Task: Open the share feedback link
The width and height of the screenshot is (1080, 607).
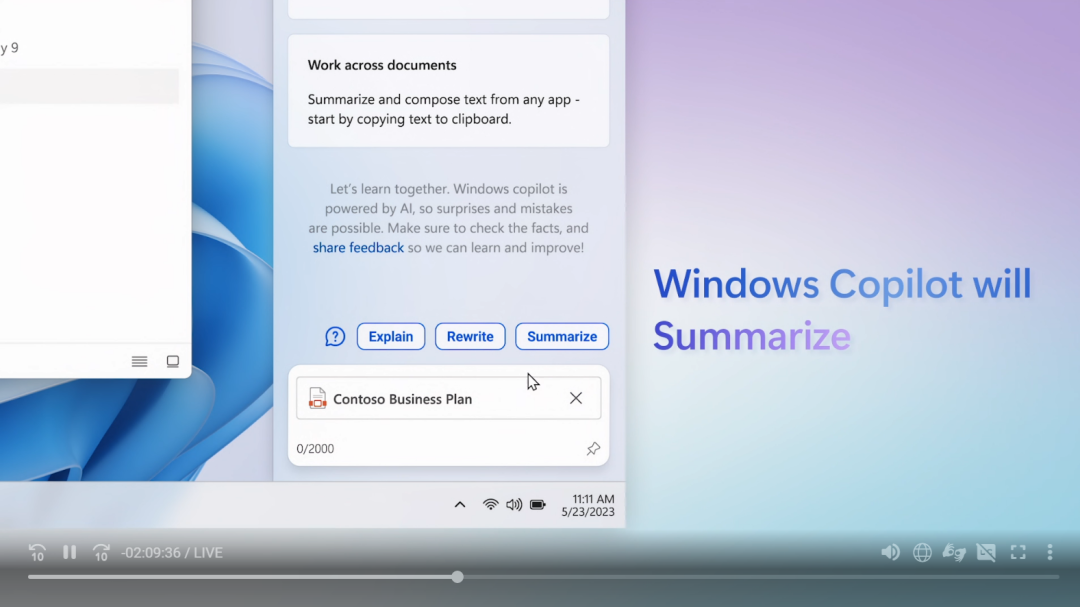Action: pos(358,247)
